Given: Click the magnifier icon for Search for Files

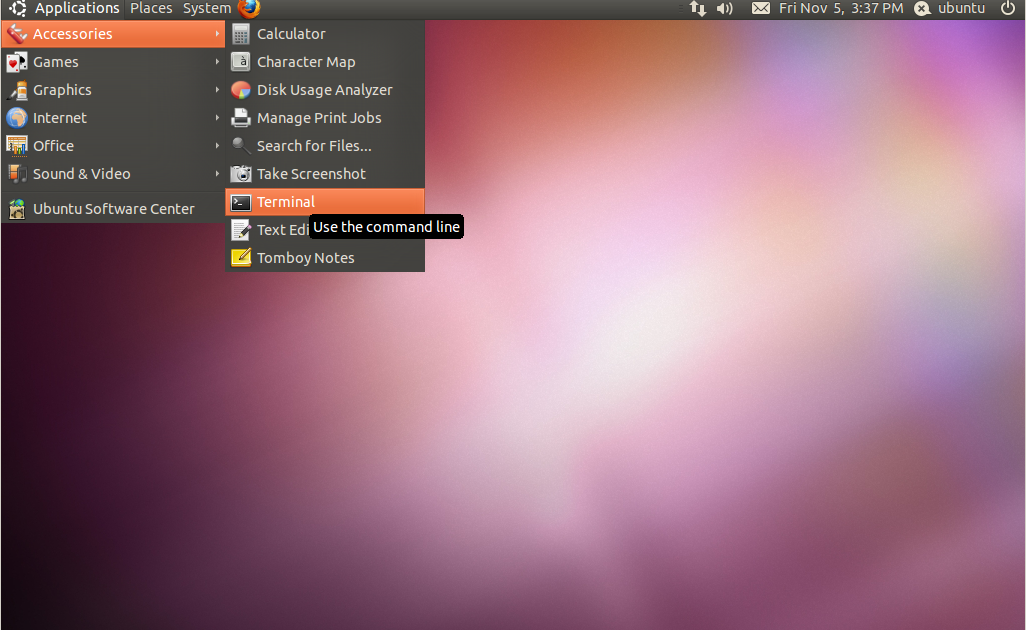Looking at the screenshot, I should pos(241,146).
